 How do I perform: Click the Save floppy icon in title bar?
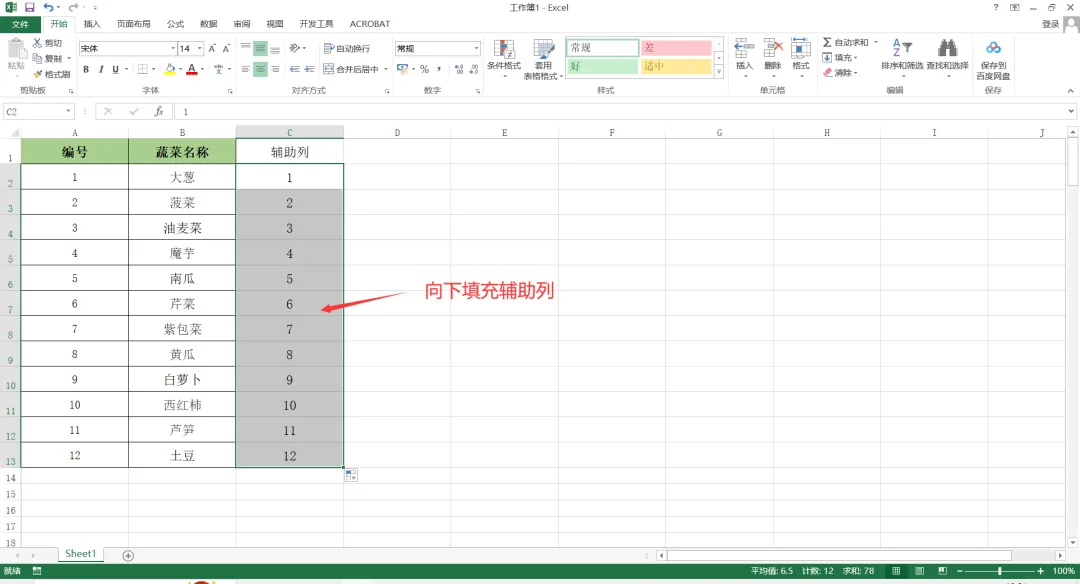[30, 8]
